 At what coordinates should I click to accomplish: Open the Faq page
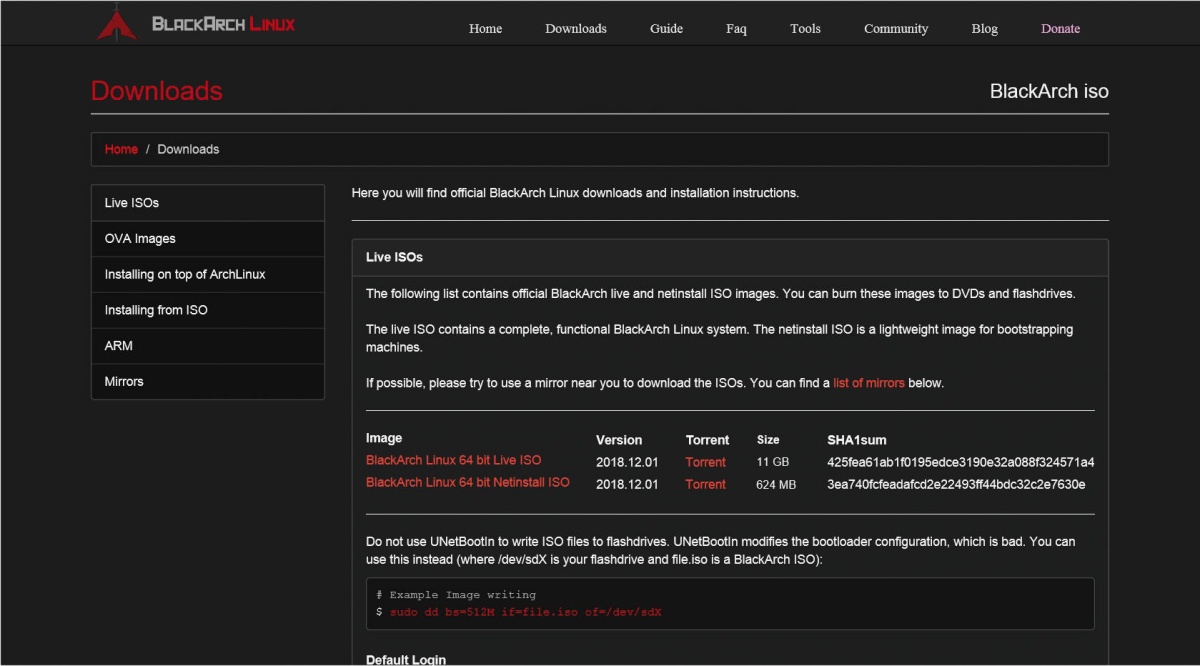[736, 28]
